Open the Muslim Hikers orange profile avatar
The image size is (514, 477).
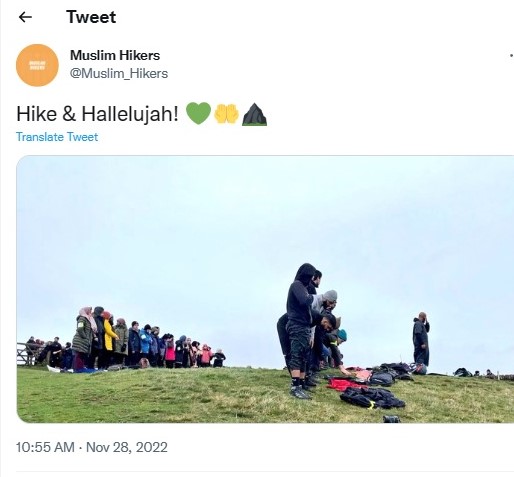point(37,65)
